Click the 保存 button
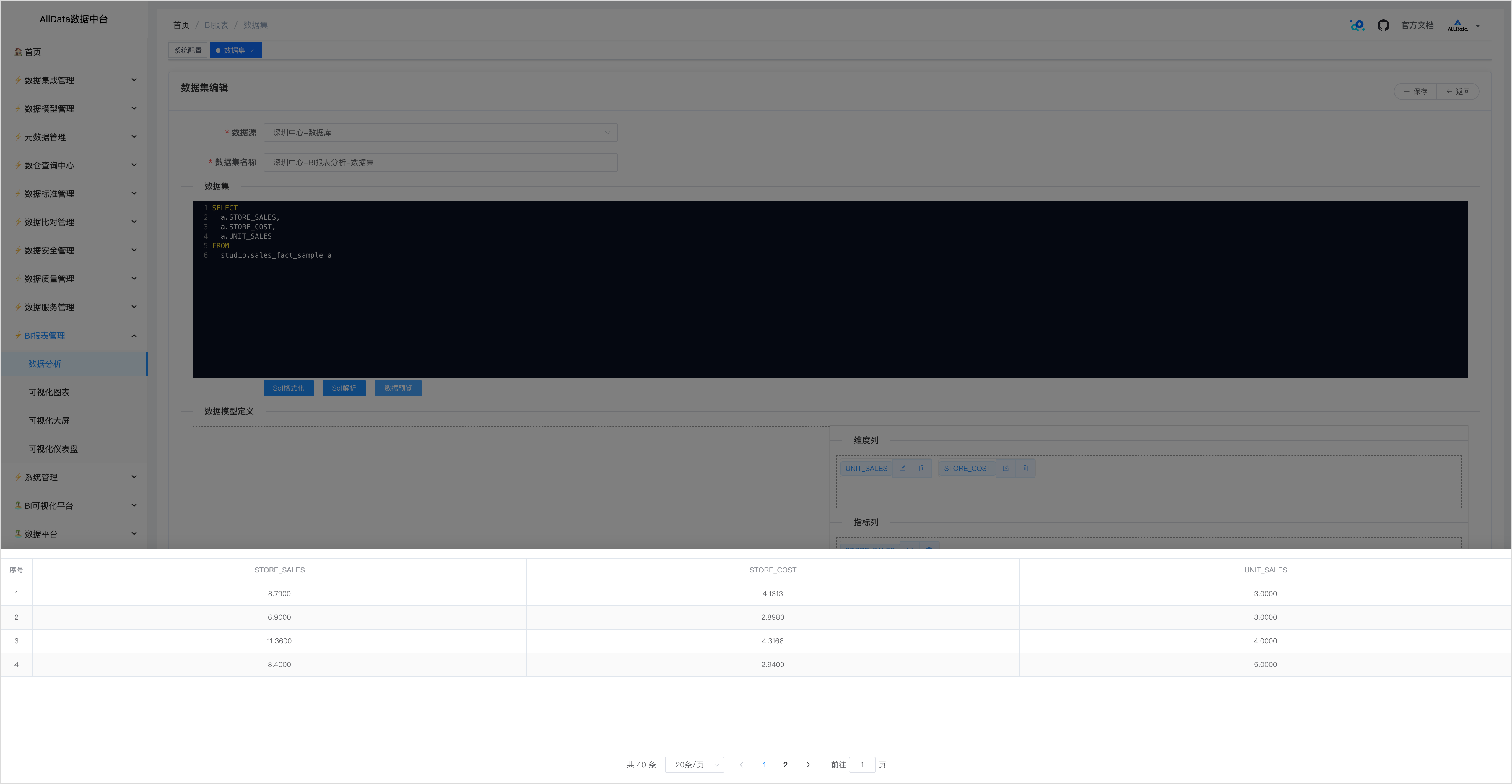 [x=1415, y=92]
